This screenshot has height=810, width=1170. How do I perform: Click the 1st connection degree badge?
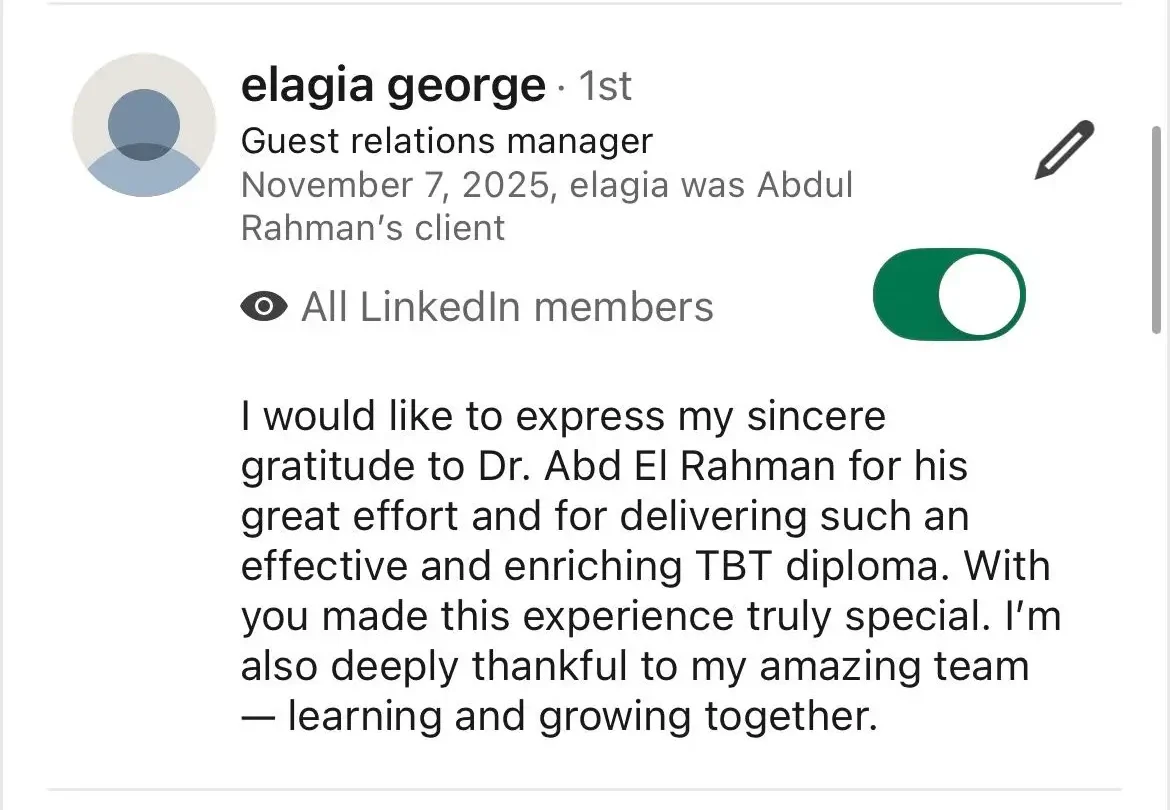[605, 87]
